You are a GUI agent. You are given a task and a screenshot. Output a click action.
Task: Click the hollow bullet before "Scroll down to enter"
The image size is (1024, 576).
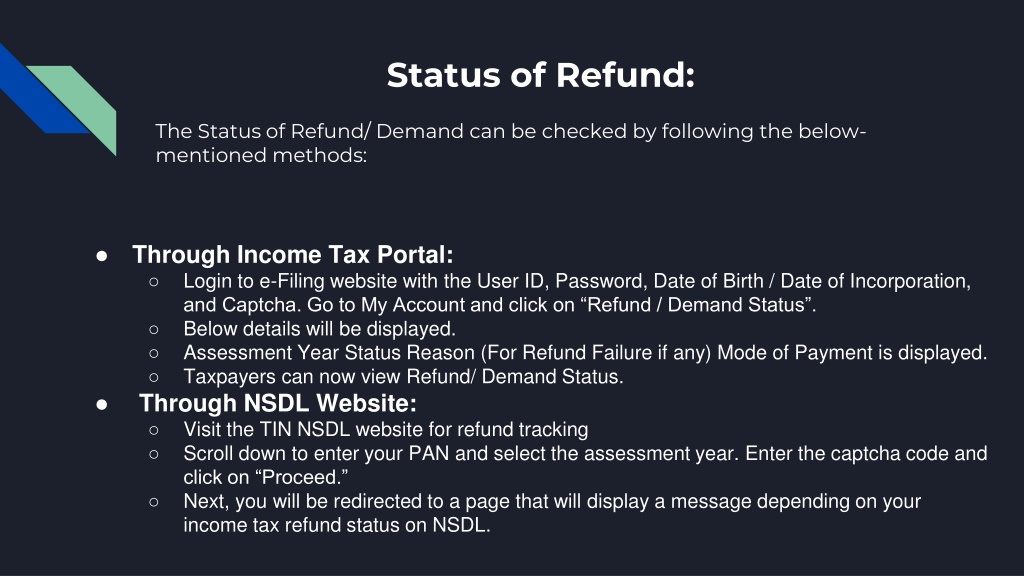(154, 454)
